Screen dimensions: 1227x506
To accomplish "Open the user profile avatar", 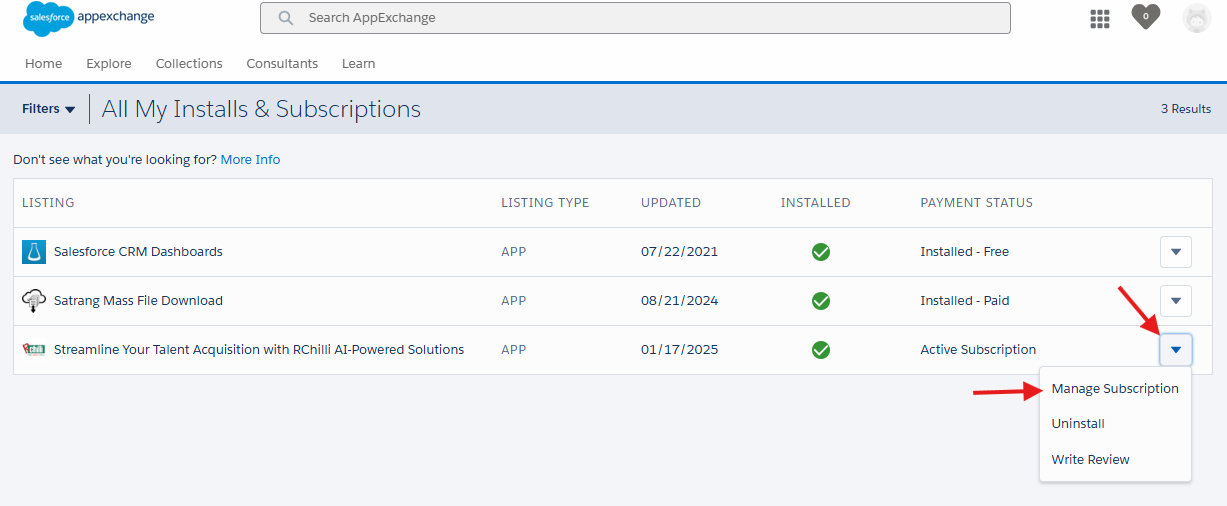I will (x=1196, y=18).
